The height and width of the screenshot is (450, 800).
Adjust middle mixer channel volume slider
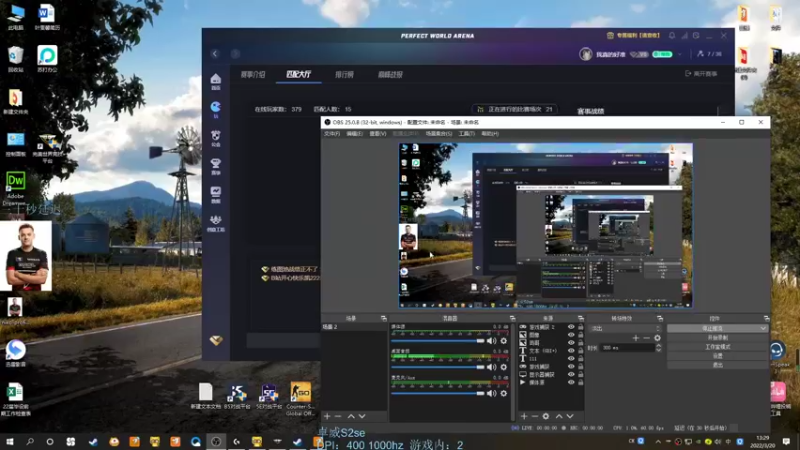click(x=437, y=367)
